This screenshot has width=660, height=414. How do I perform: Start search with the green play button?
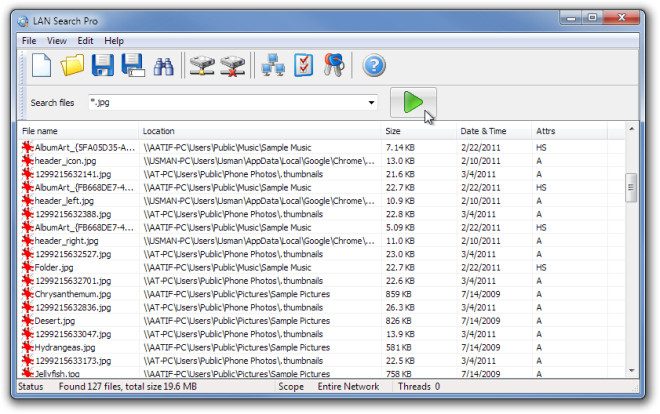pos(413,103)
